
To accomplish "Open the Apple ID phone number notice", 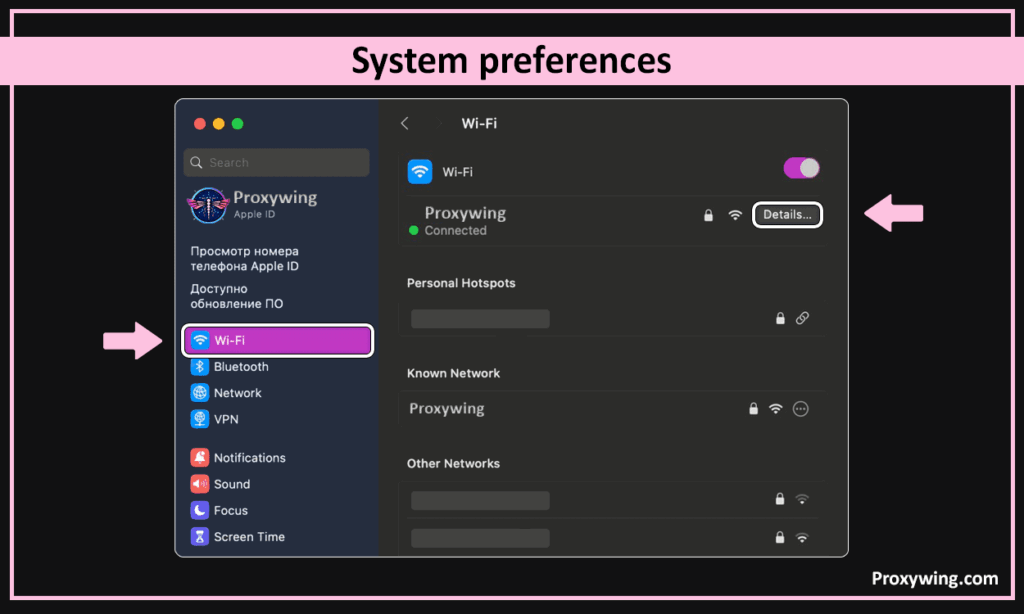I will 245,258.
